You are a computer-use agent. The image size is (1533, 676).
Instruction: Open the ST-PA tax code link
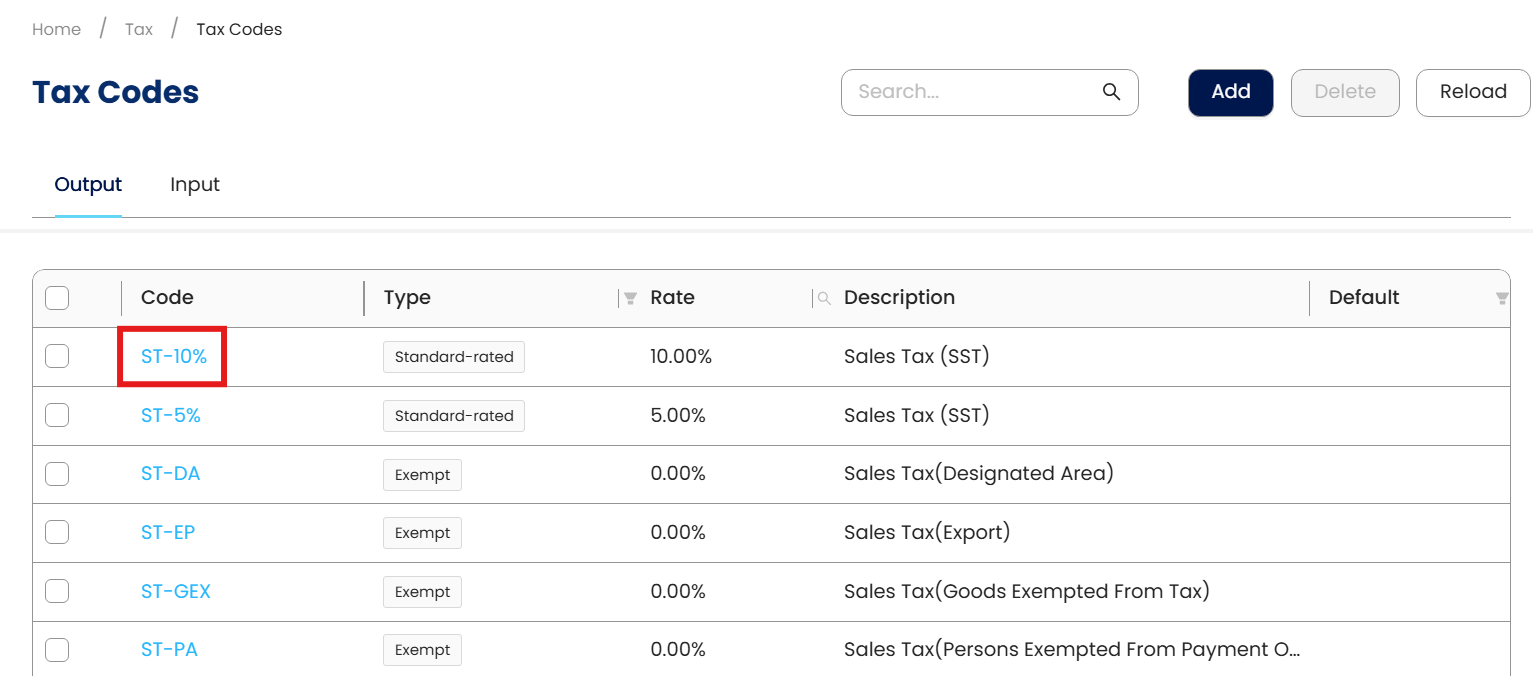[x=169, y=650]
